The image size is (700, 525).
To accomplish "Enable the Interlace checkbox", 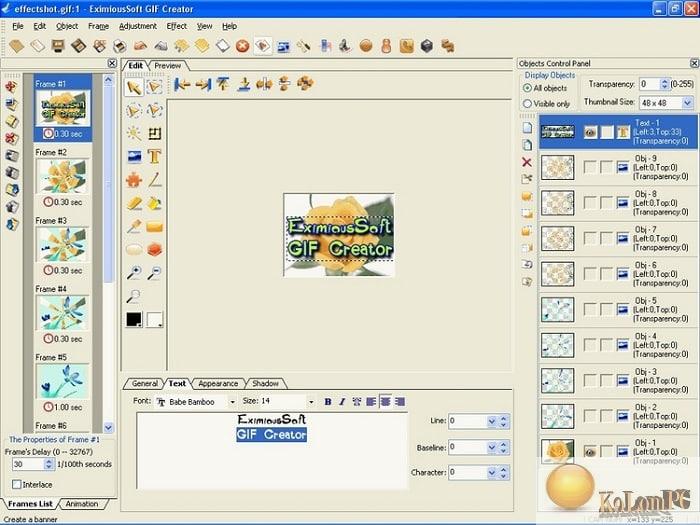I will pyautogui.click(x=17, y=484).
